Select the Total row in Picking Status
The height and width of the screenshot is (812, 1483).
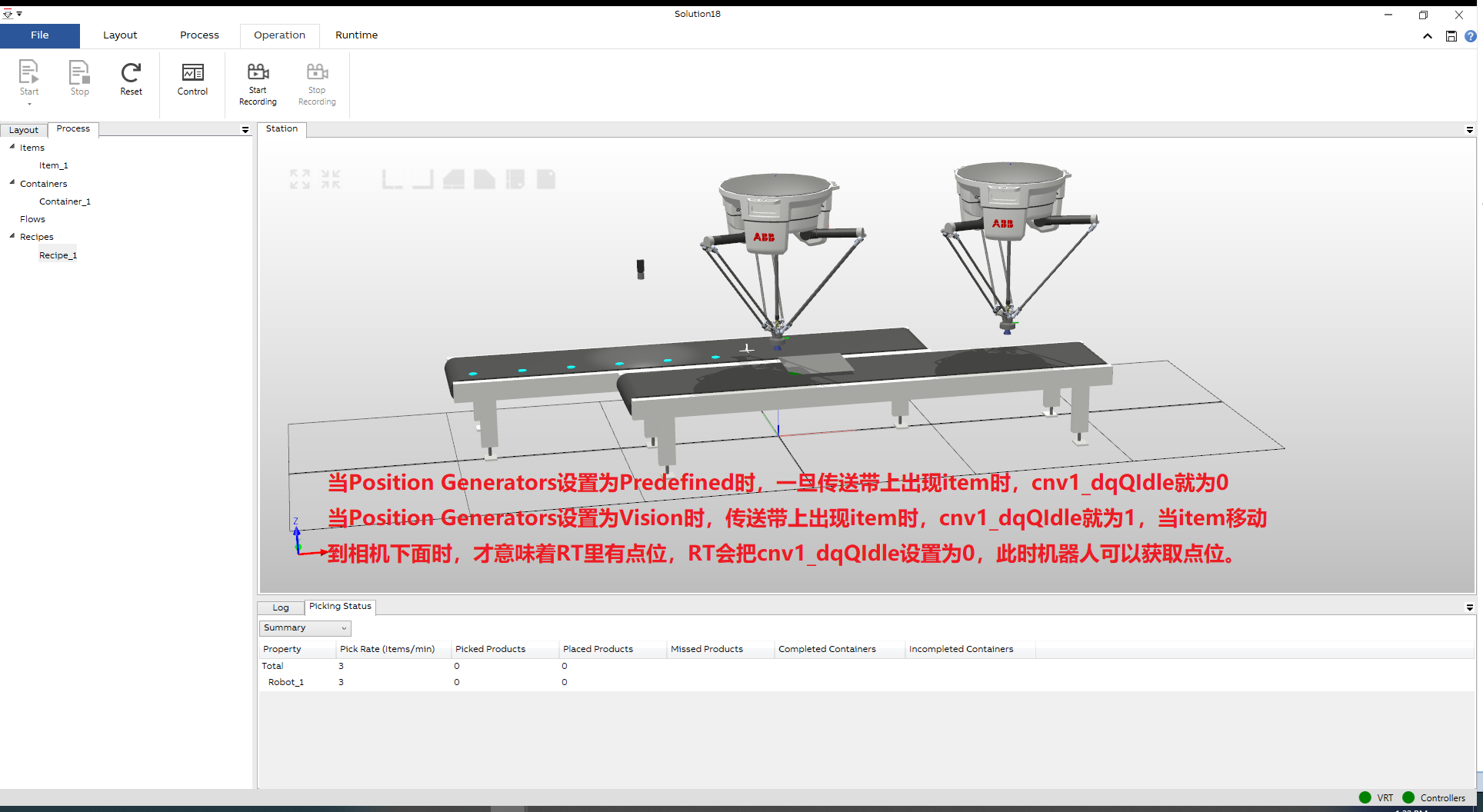click(867, 667)
